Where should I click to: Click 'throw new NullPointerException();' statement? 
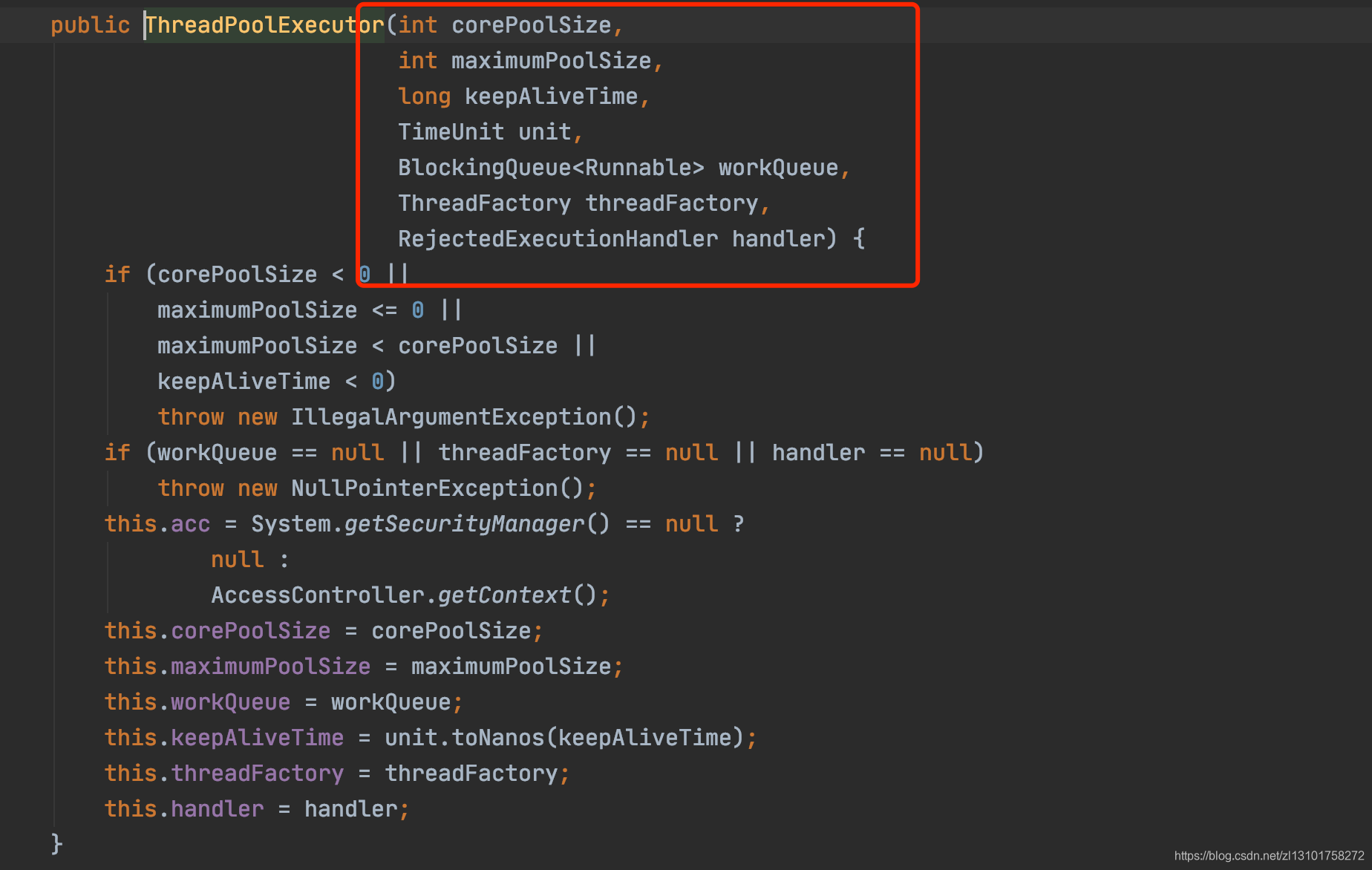[377, 488]
